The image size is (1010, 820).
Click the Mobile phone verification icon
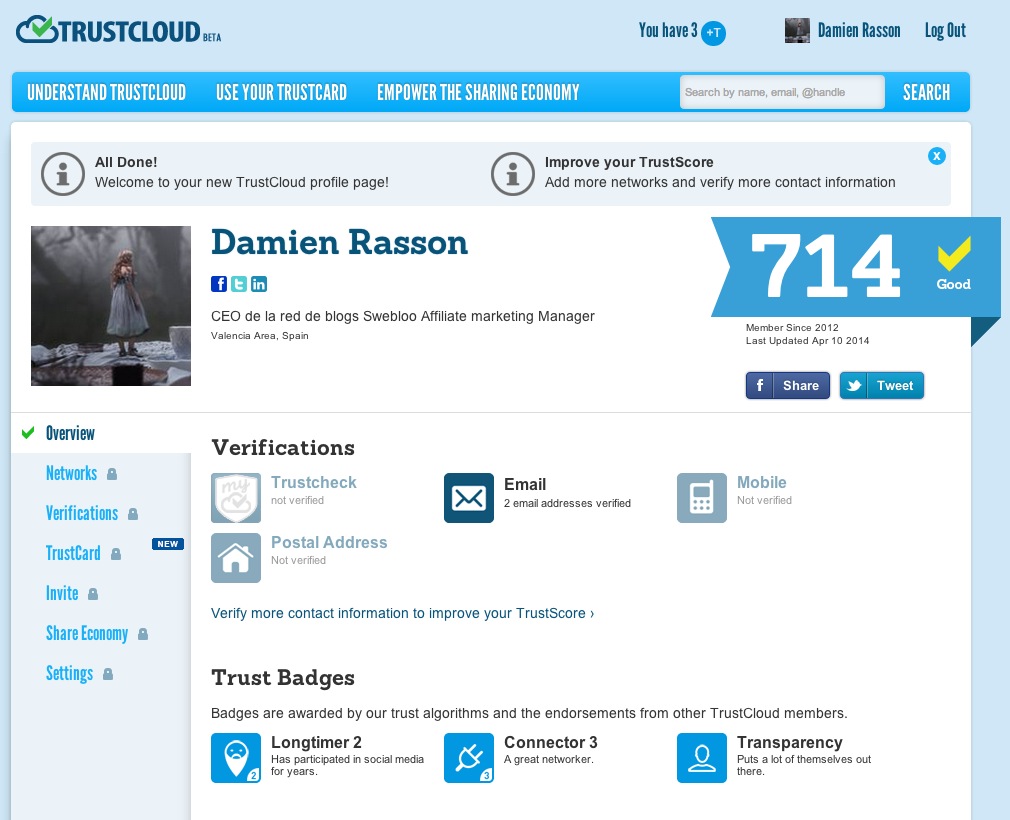pos(702,498)
